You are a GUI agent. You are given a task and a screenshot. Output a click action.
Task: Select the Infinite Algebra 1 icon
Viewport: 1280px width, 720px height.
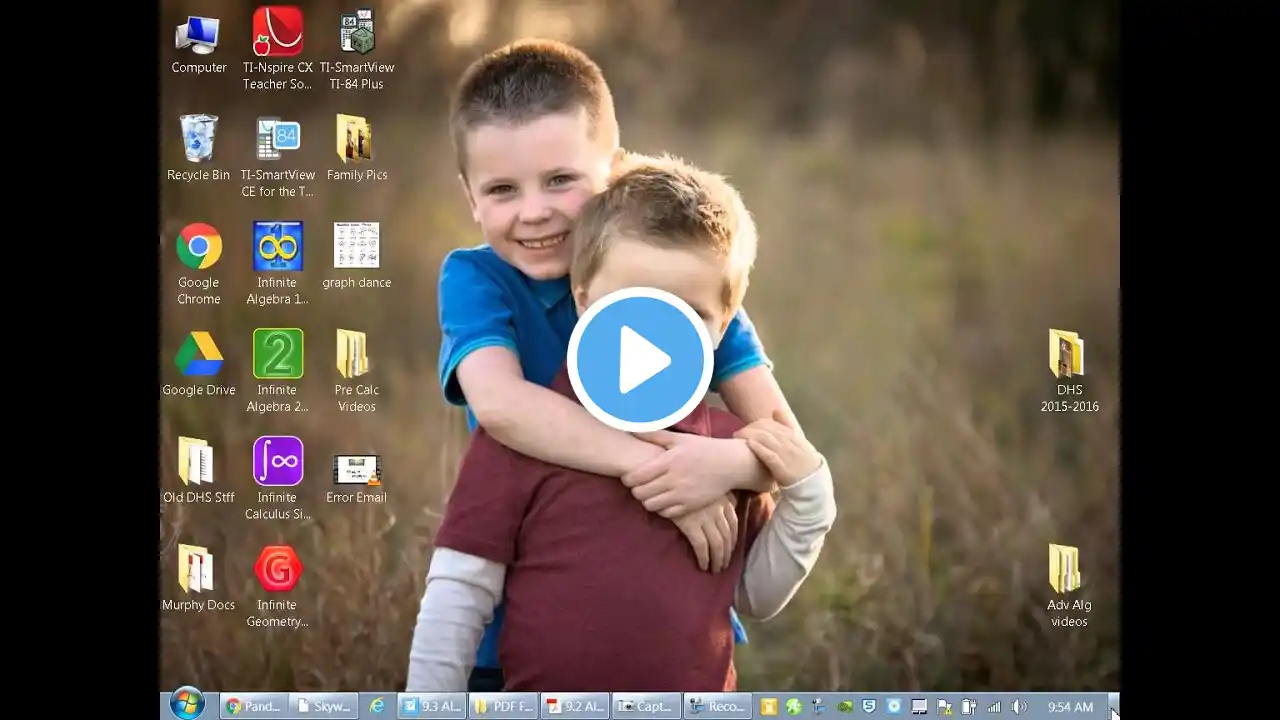(x=277, y=248)
